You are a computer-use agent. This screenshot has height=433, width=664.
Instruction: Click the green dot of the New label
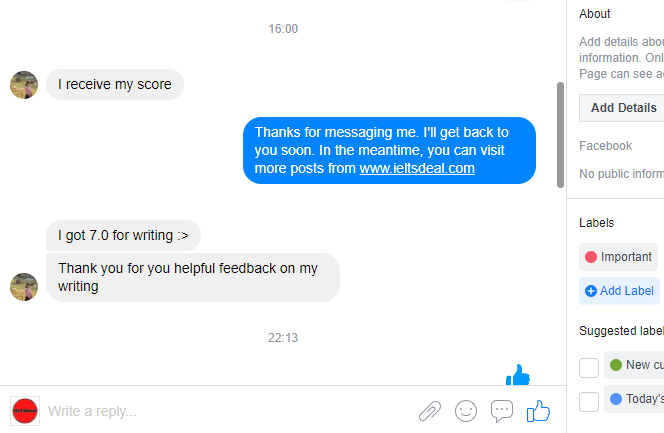(616, 365)
